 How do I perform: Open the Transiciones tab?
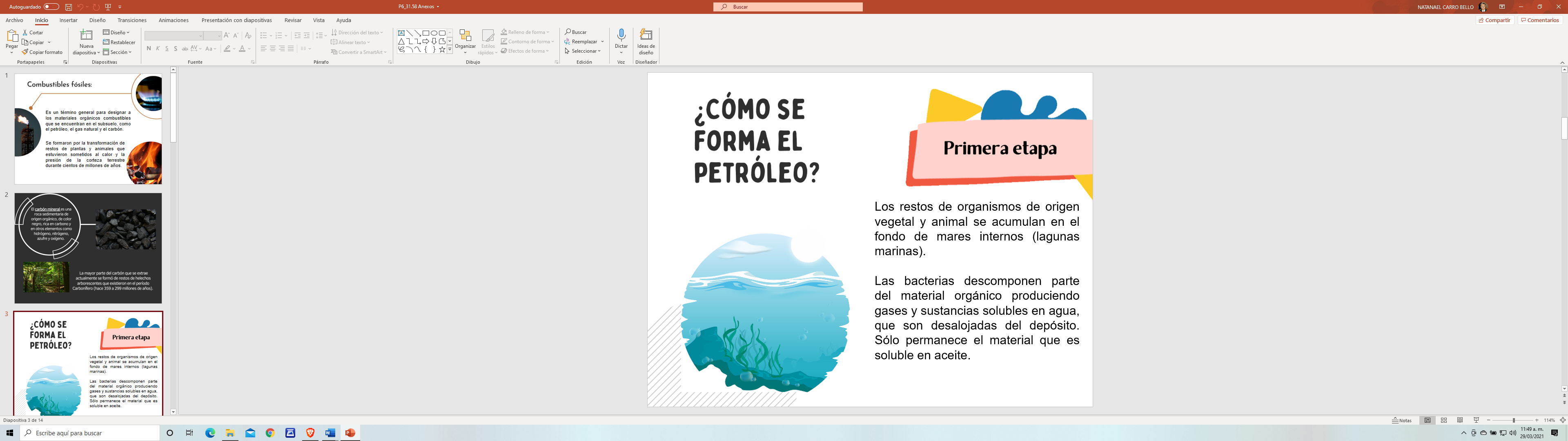point(132,20)
